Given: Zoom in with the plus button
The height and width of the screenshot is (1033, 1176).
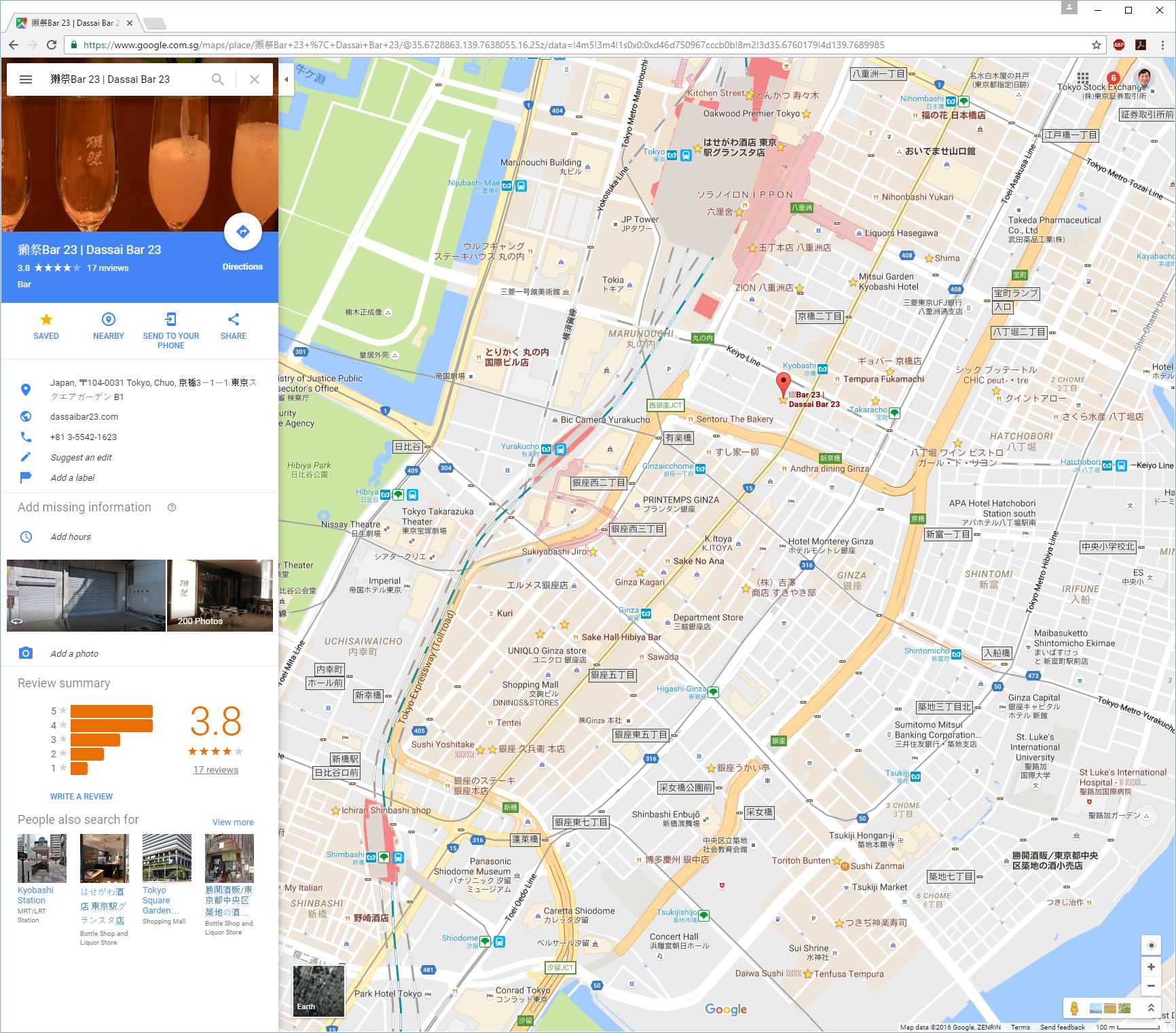Looking at the screenshot, I should point(1151,966).
